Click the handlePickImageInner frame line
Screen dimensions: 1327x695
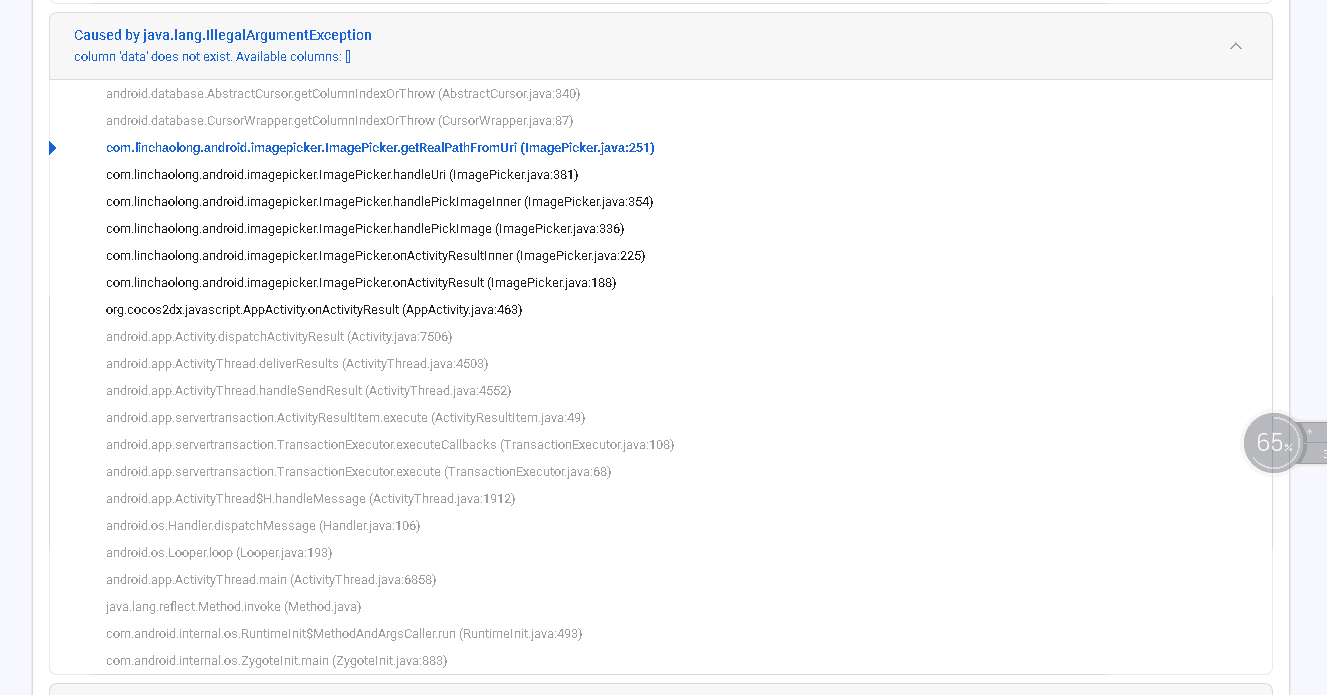coord(379,202)
